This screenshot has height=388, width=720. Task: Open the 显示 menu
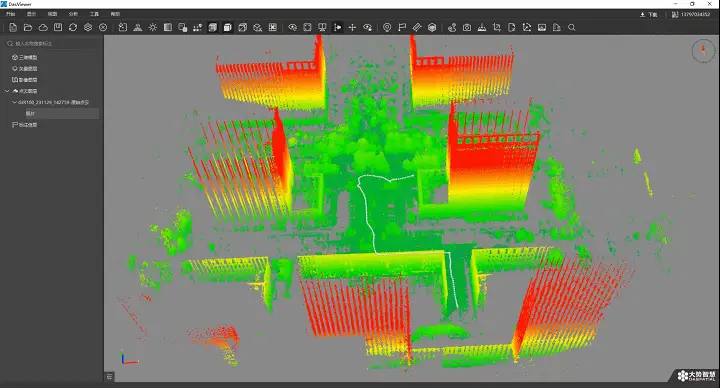tap(31, 14)
